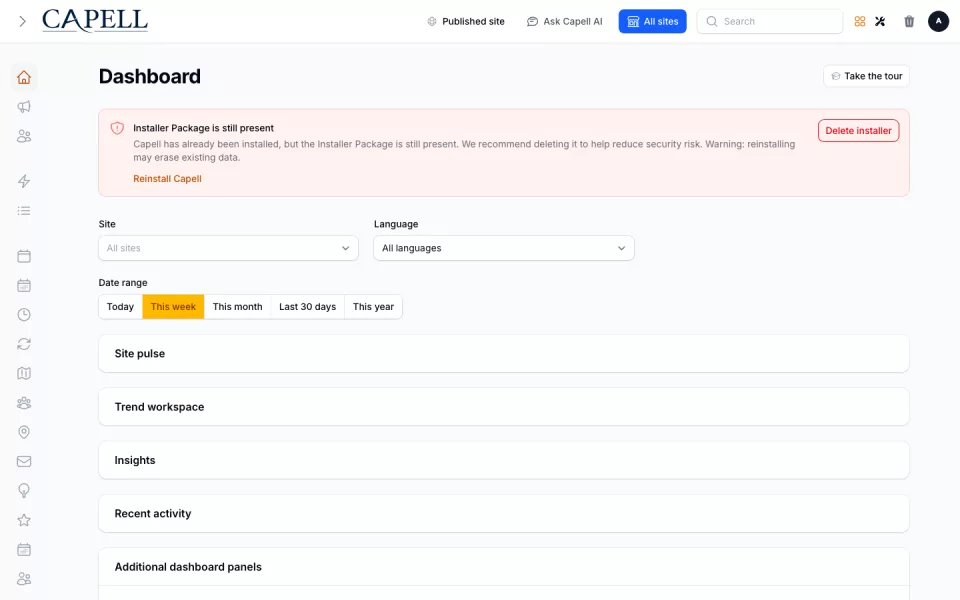Start the Take the tour button

866,76
